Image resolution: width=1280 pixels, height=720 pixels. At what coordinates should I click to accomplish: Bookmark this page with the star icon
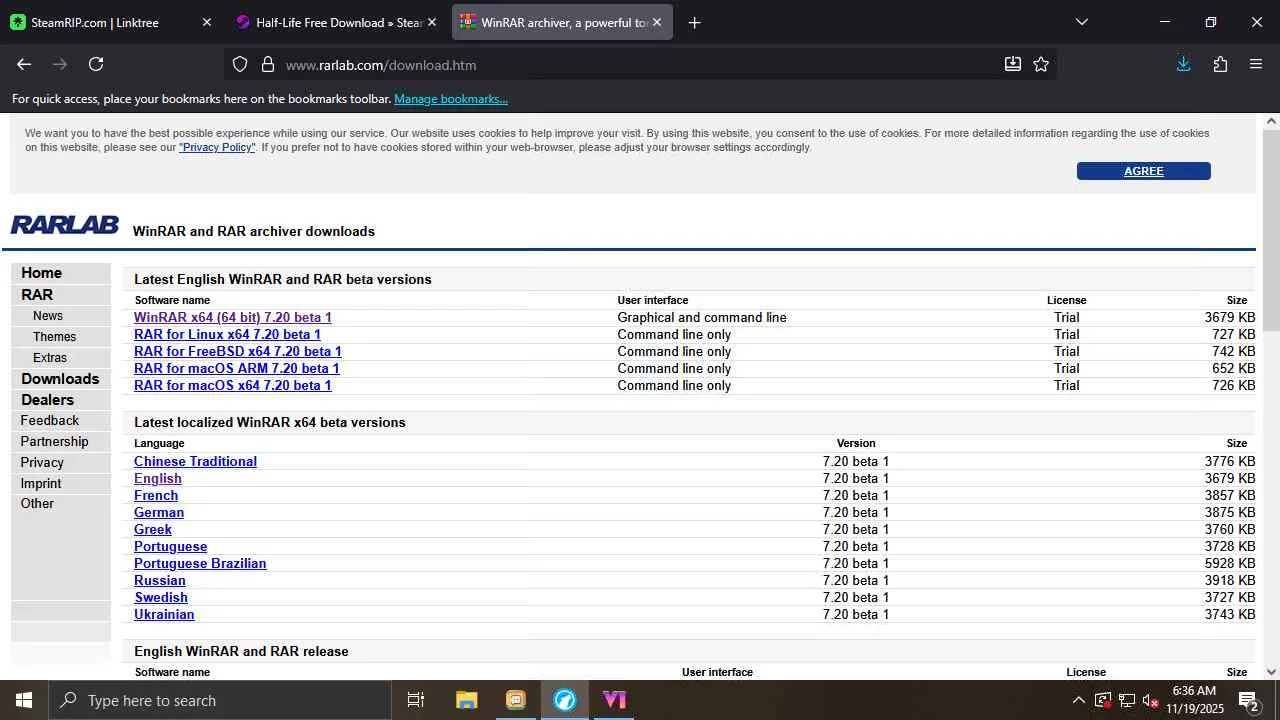pyautogui.click(x=1041, y=64)
